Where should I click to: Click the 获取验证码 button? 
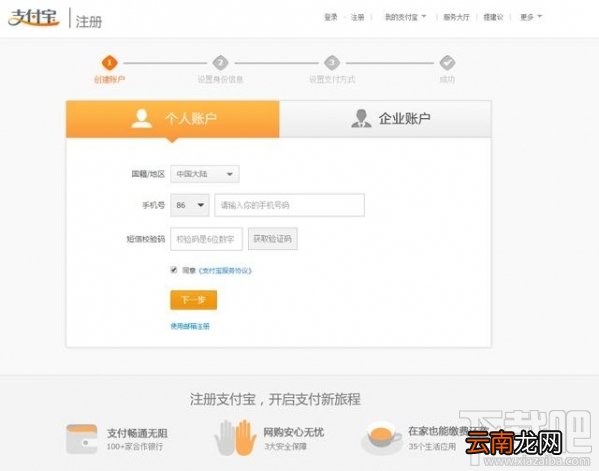click(273, 239)
